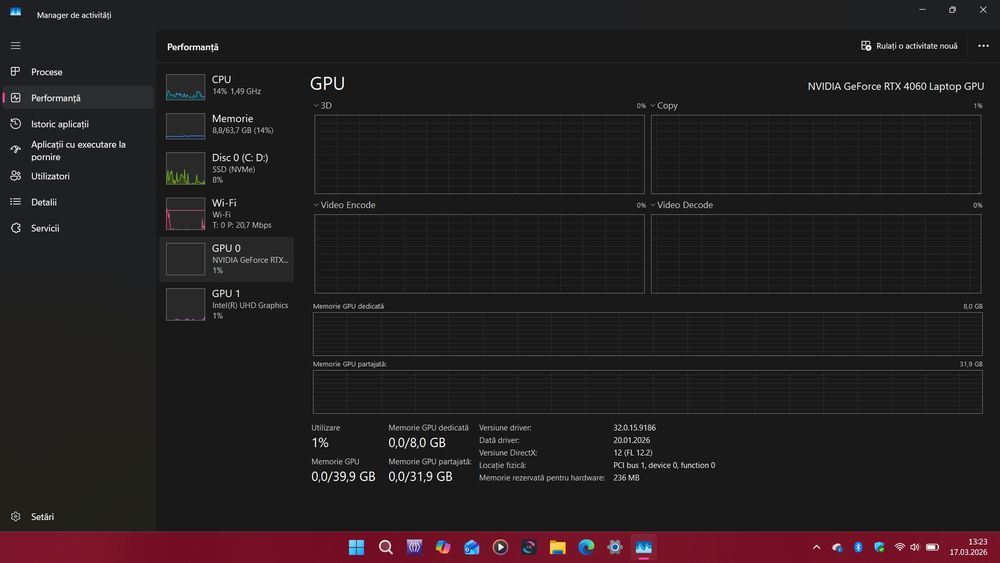This screenshot has width=1000, height=563.
Task: Open File Explorer from taskbar
Action: click(x=557, y=547)
